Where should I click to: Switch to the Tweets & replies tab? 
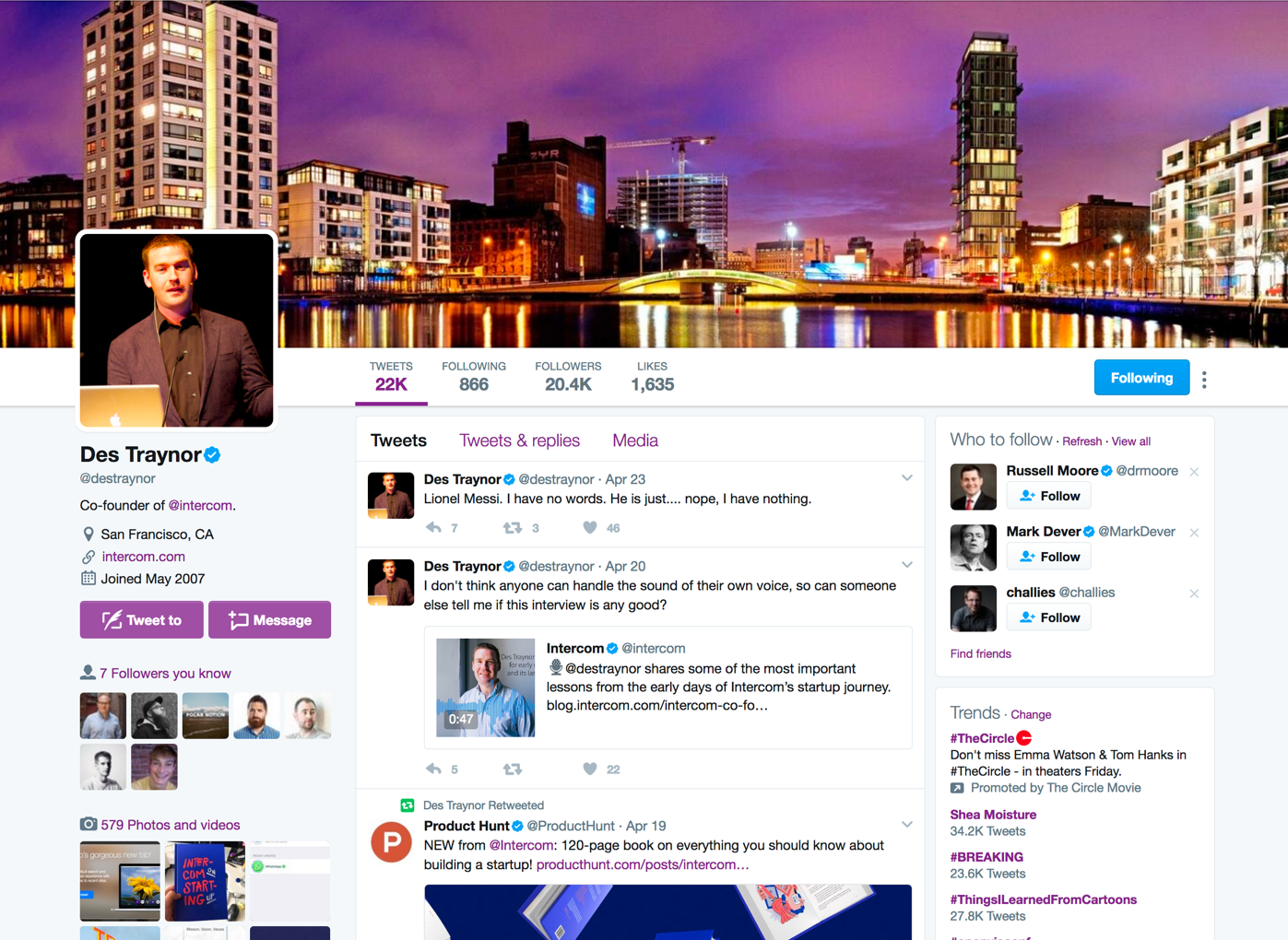[x=519, y=441]
